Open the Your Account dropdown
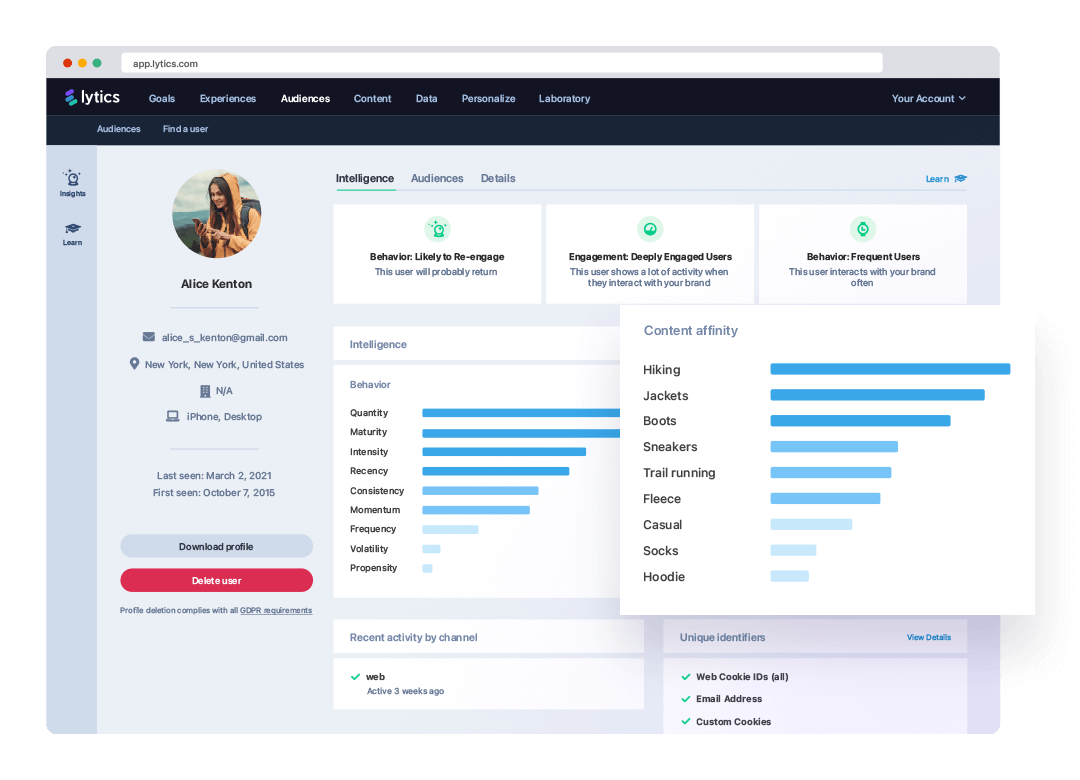 click(x=926, y=98)
